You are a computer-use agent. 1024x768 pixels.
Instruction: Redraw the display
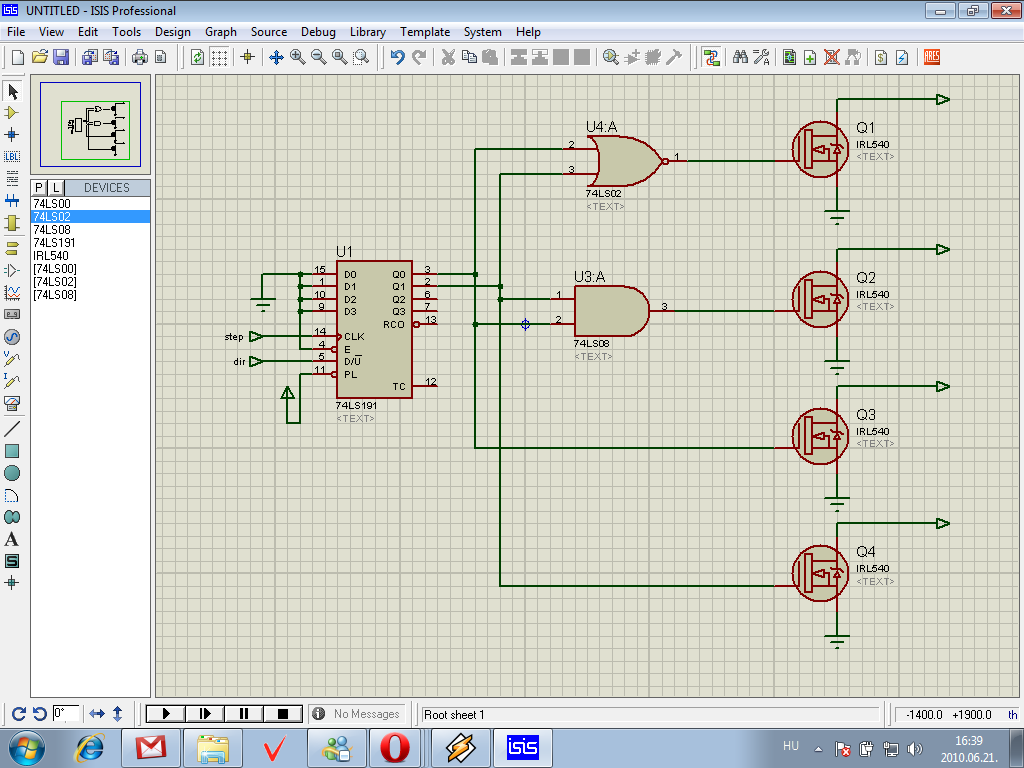pyautogui.click(x=197, y=57)
